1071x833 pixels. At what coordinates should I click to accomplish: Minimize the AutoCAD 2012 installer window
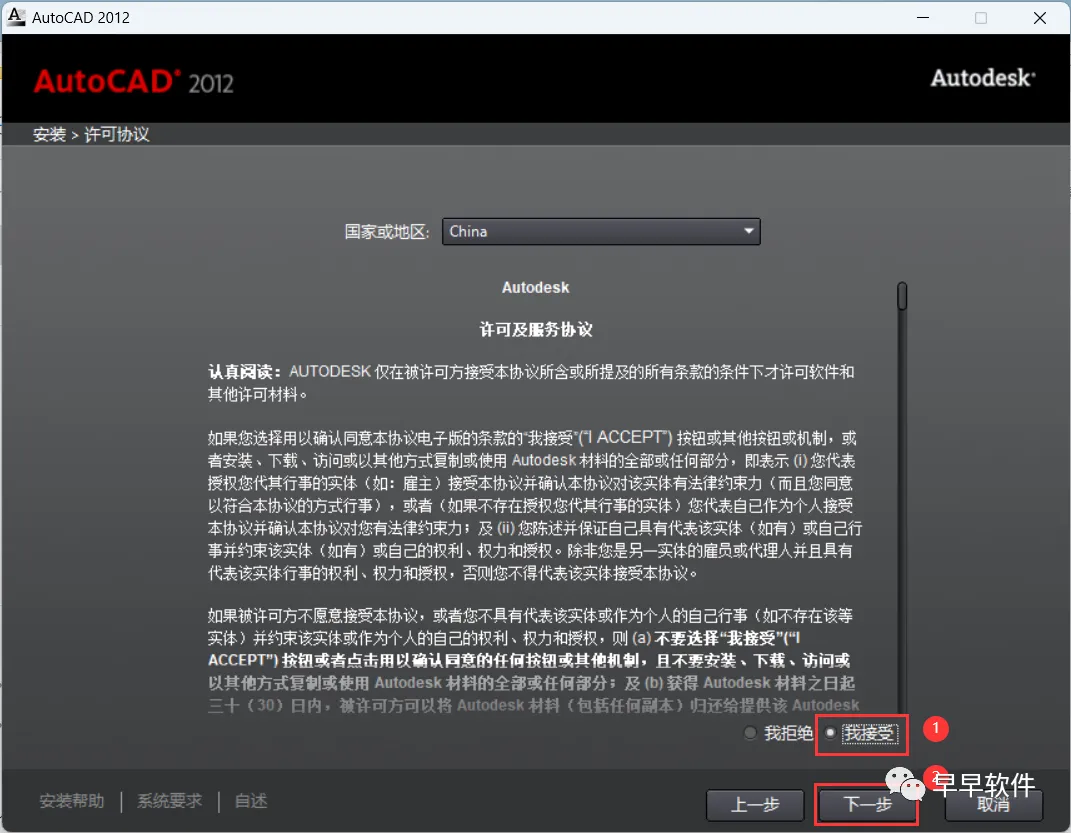pyautogui.click(x=923, y=17)
